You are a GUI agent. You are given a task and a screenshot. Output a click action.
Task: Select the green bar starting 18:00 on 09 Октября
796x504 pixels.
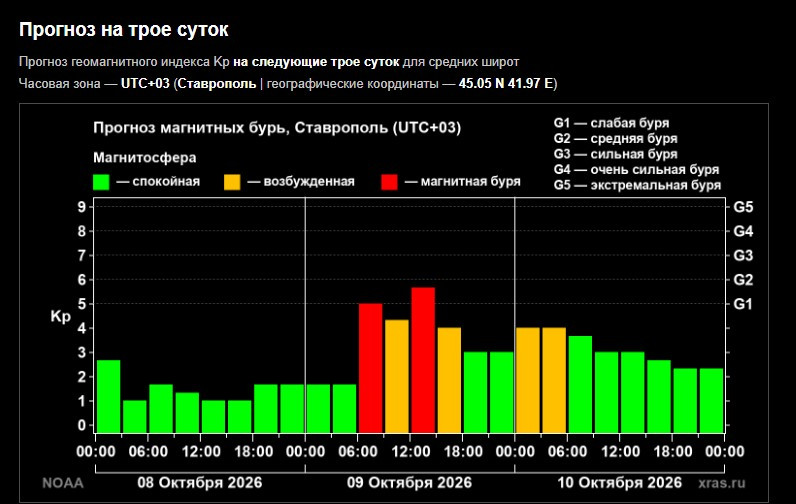475,392
